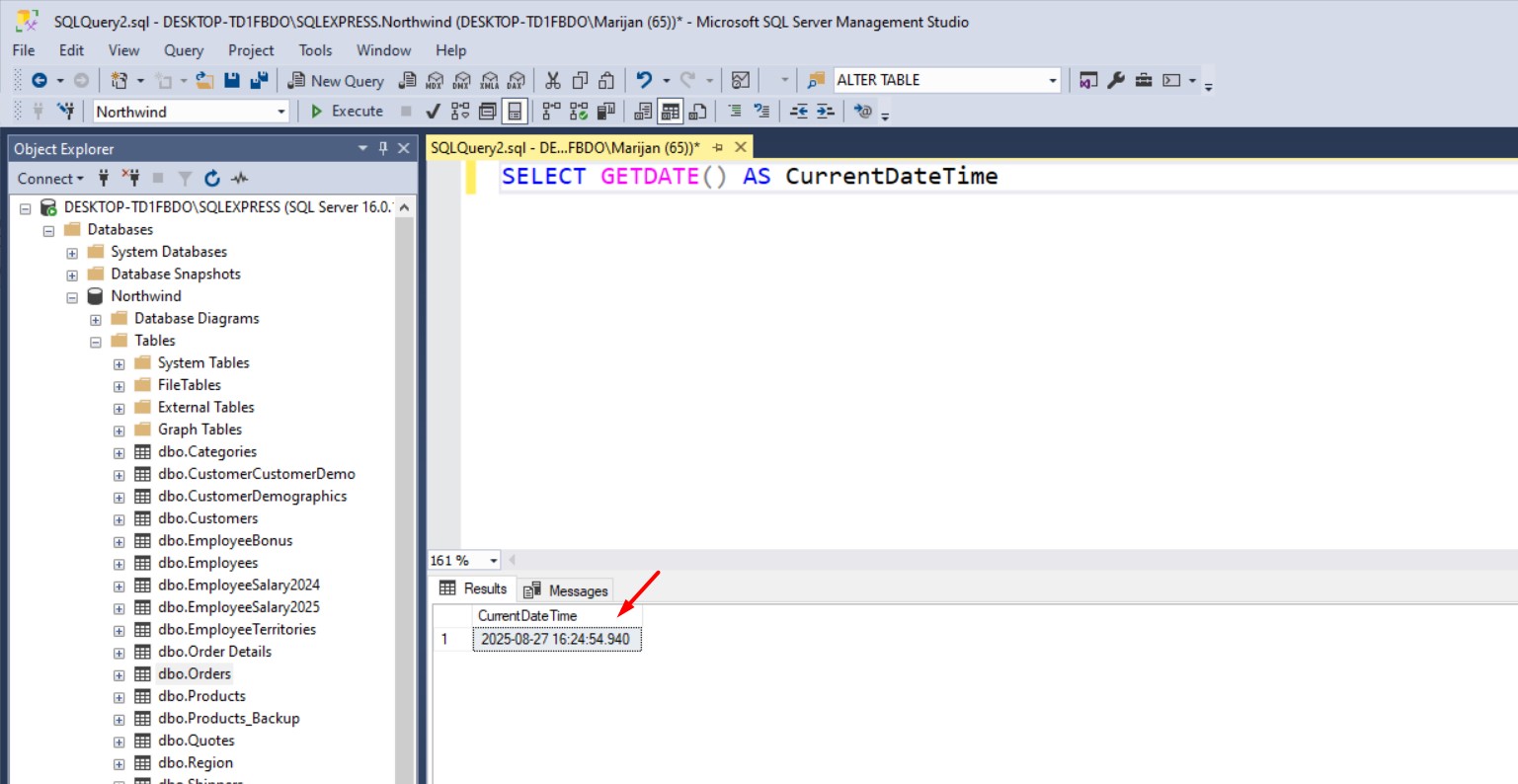The image size is (1518, 784).
Task: Refresh the Object Explorer tree
Action: pyautogui.click(x=212, y=179)
